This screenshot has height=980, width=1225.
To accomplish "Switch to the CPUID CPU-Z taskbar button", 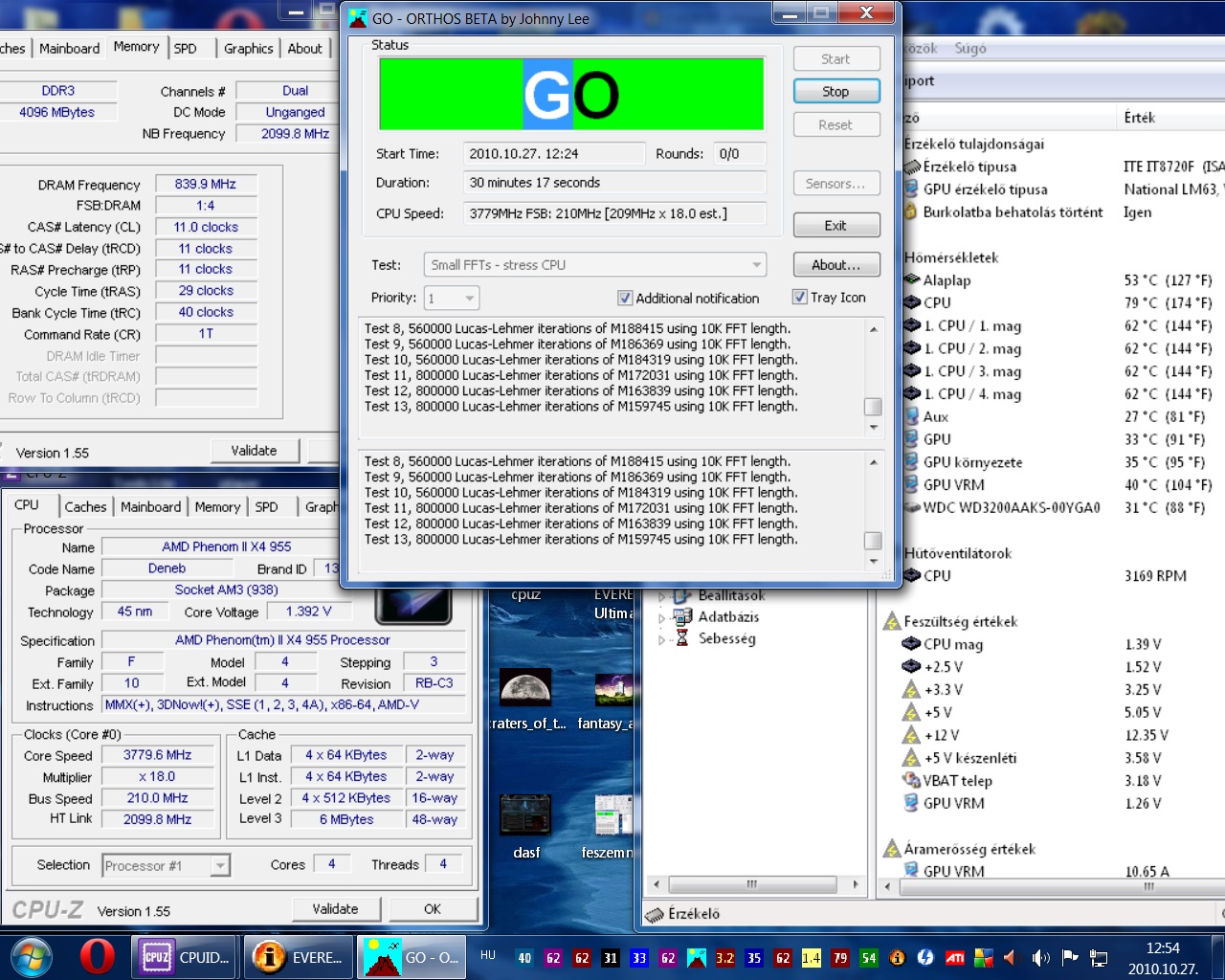I will (x=186, y=956).
